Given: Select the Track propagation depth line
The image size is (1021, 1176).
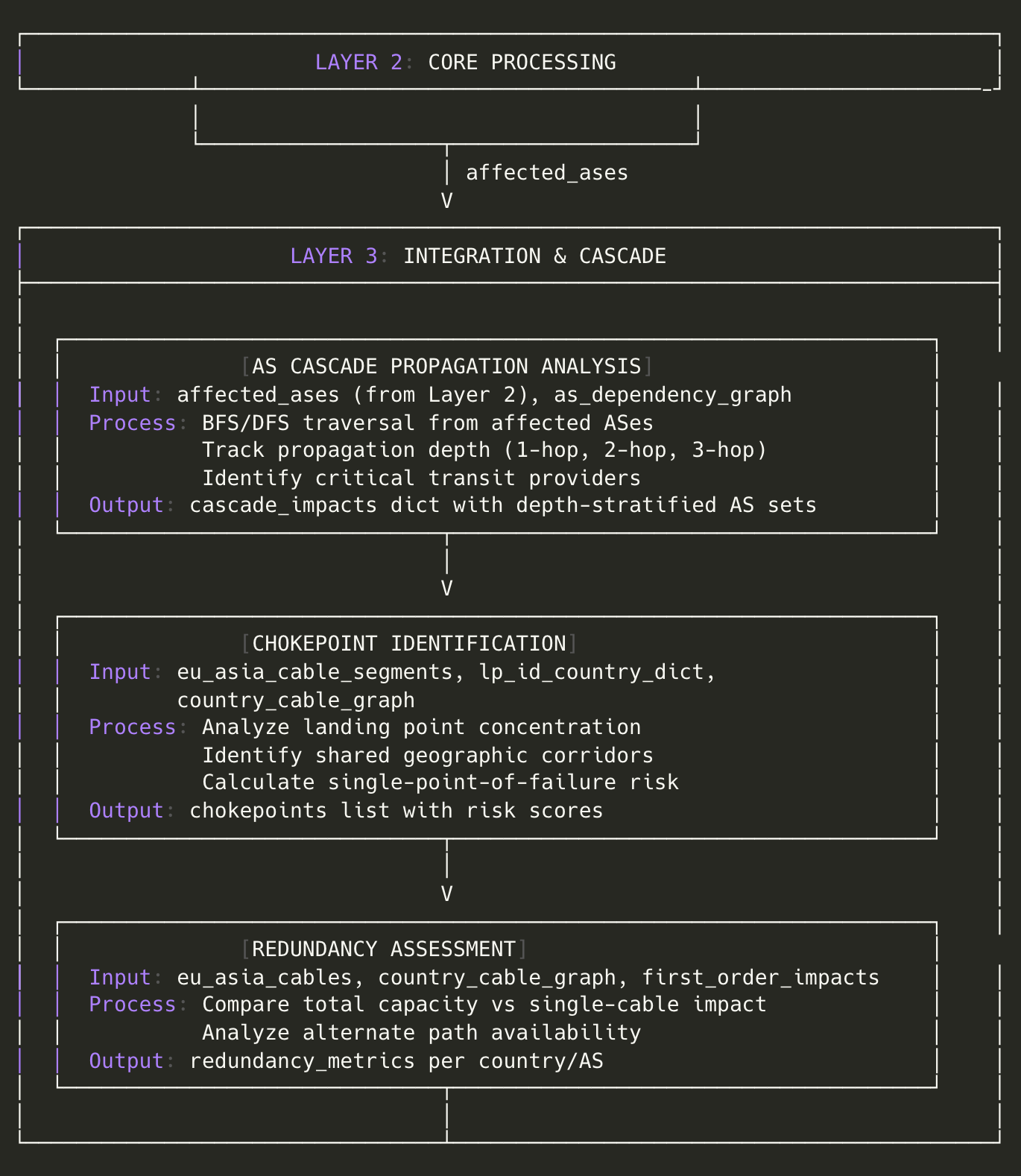Looking at the screenshot, I should coord(484,450).
